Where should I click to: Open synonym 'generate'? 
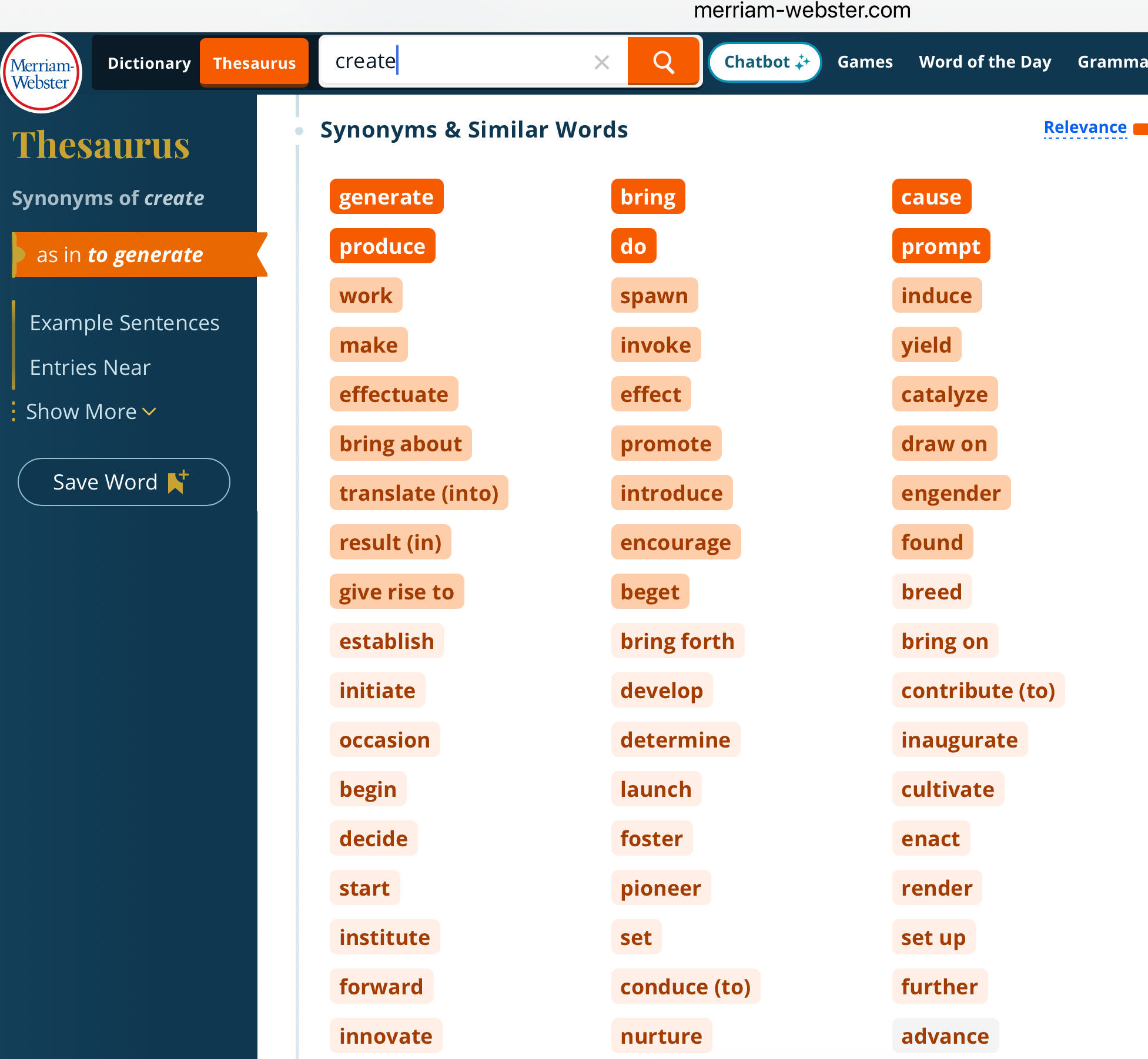(386, 196)
